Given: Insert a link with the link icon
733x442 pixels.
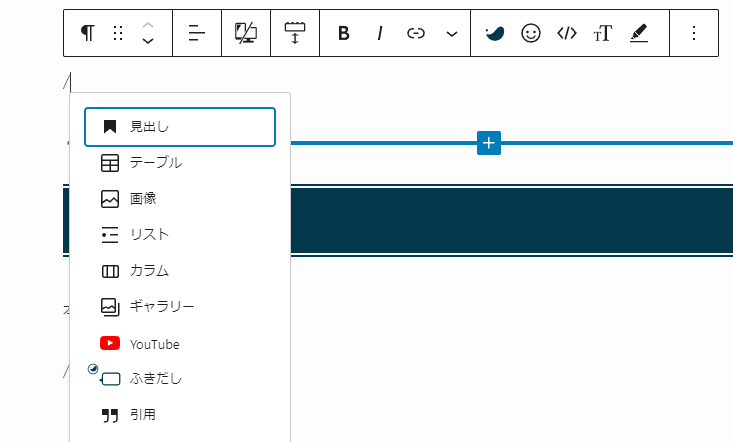Looking at the screenshot, I should click(416, 33).
